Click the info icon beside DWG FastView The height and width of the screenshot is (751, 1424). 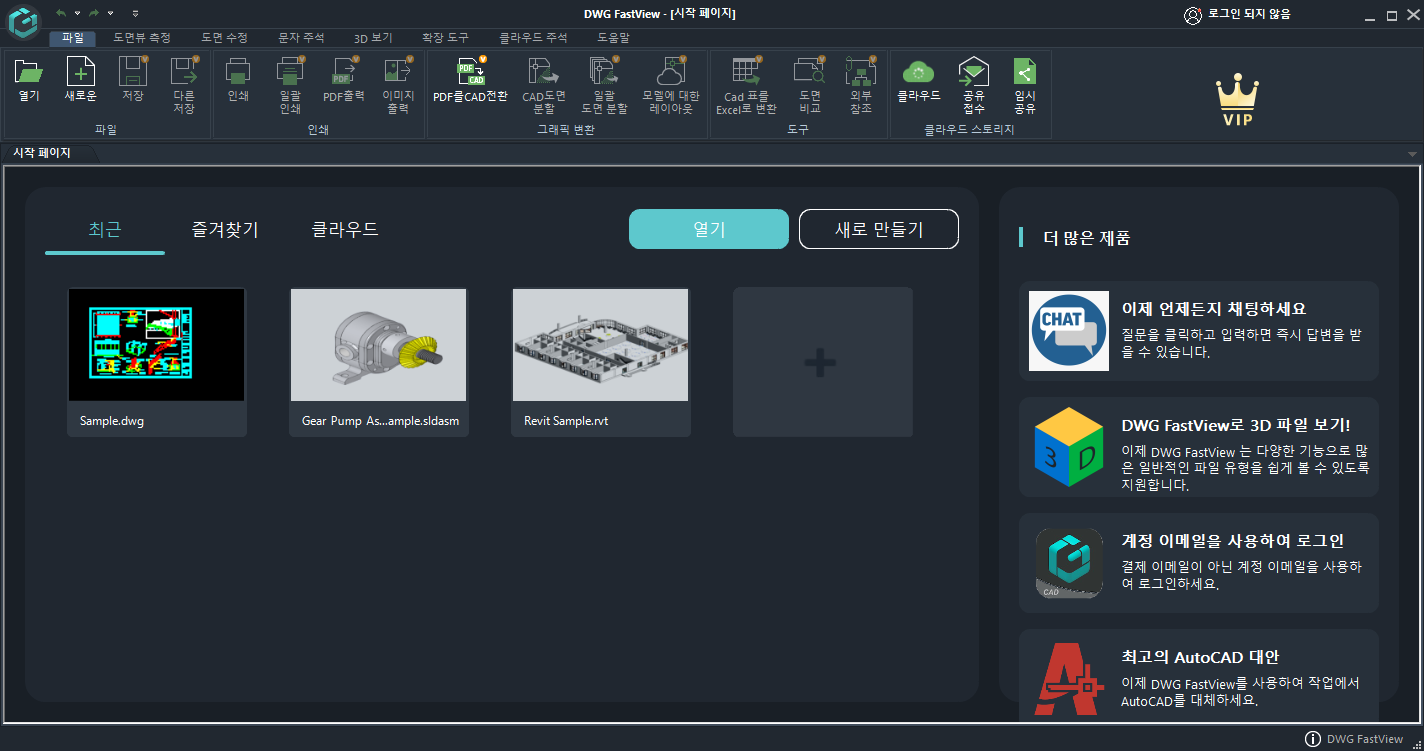click(1313, 739)
